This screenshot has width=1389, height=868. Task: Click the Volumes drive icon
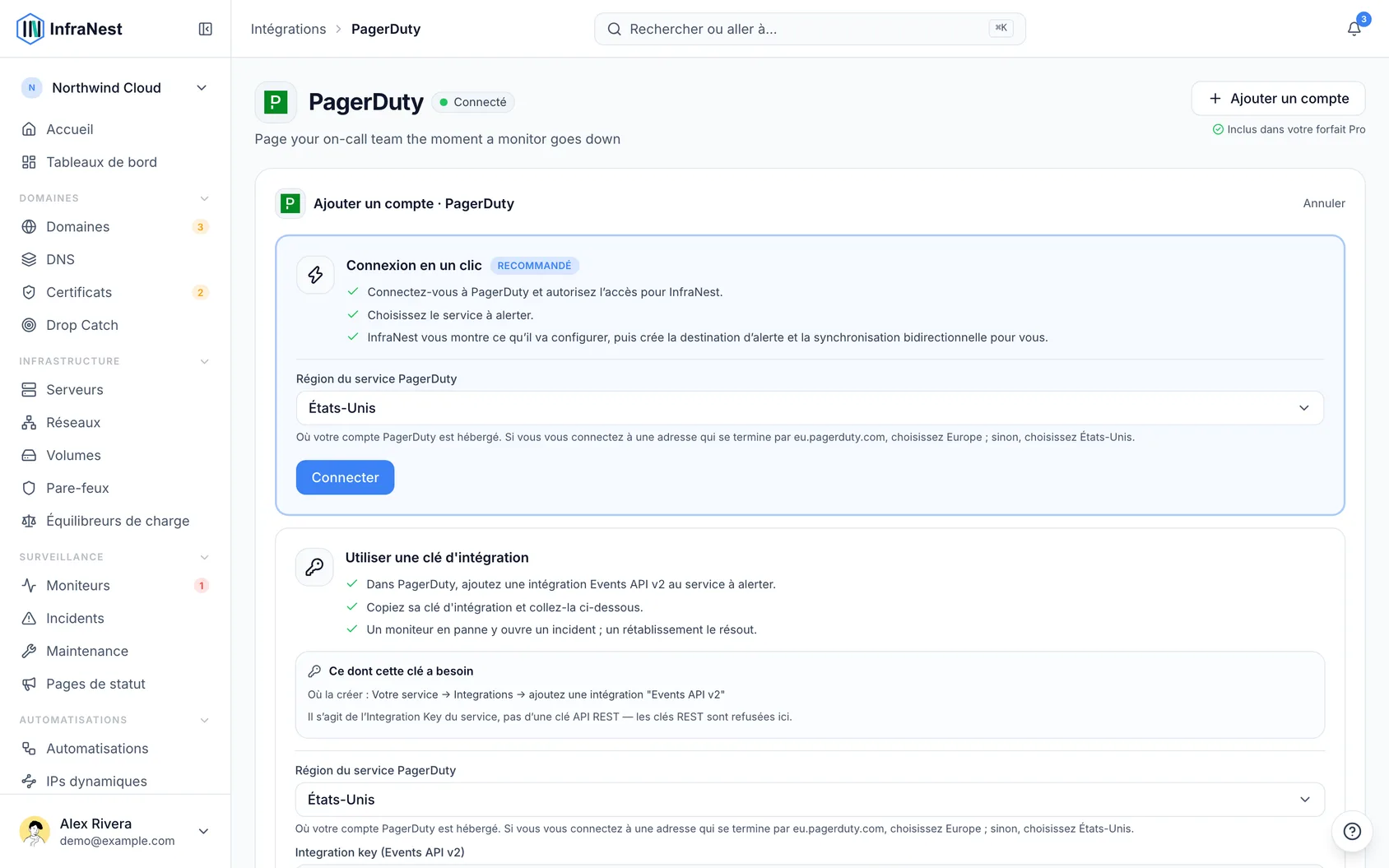pyautogui.click(x=29, y=455)
